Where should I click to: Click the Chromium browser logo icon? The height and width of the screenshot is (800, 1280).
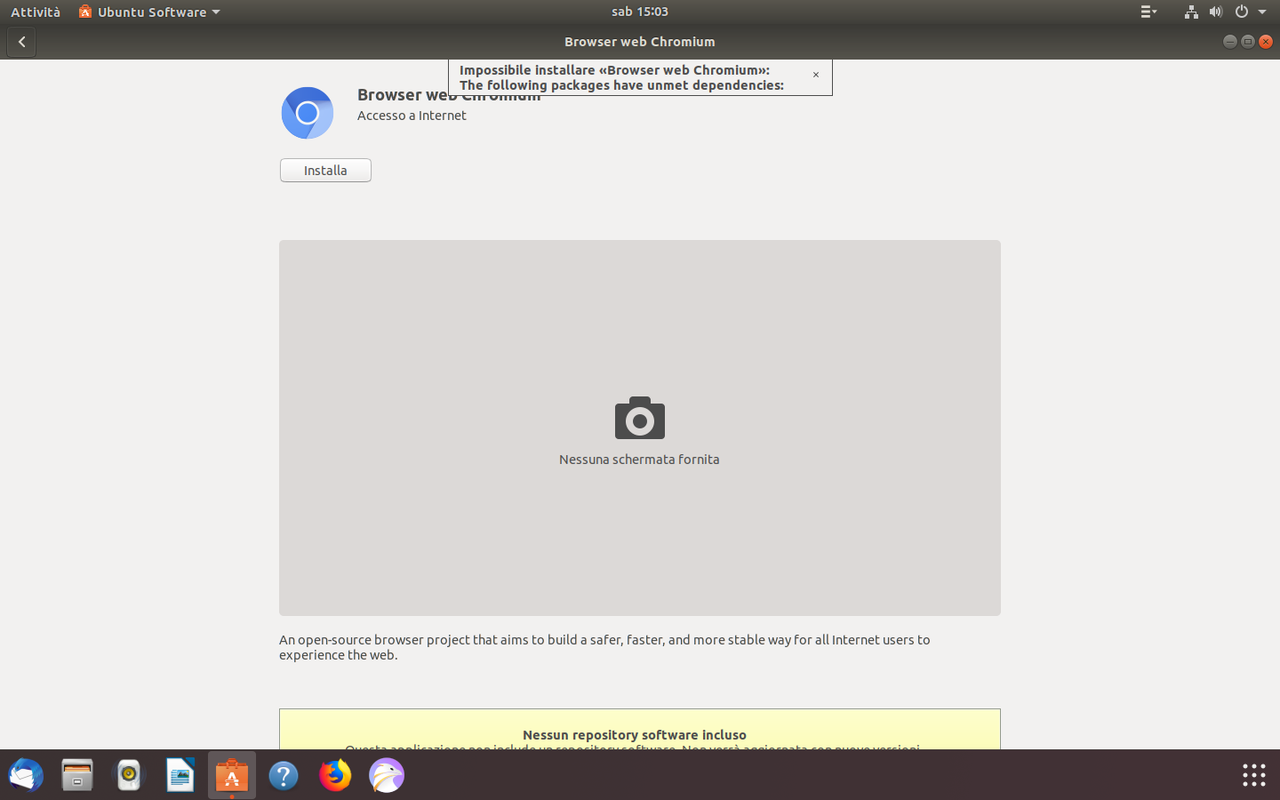[x=307, y=113]
